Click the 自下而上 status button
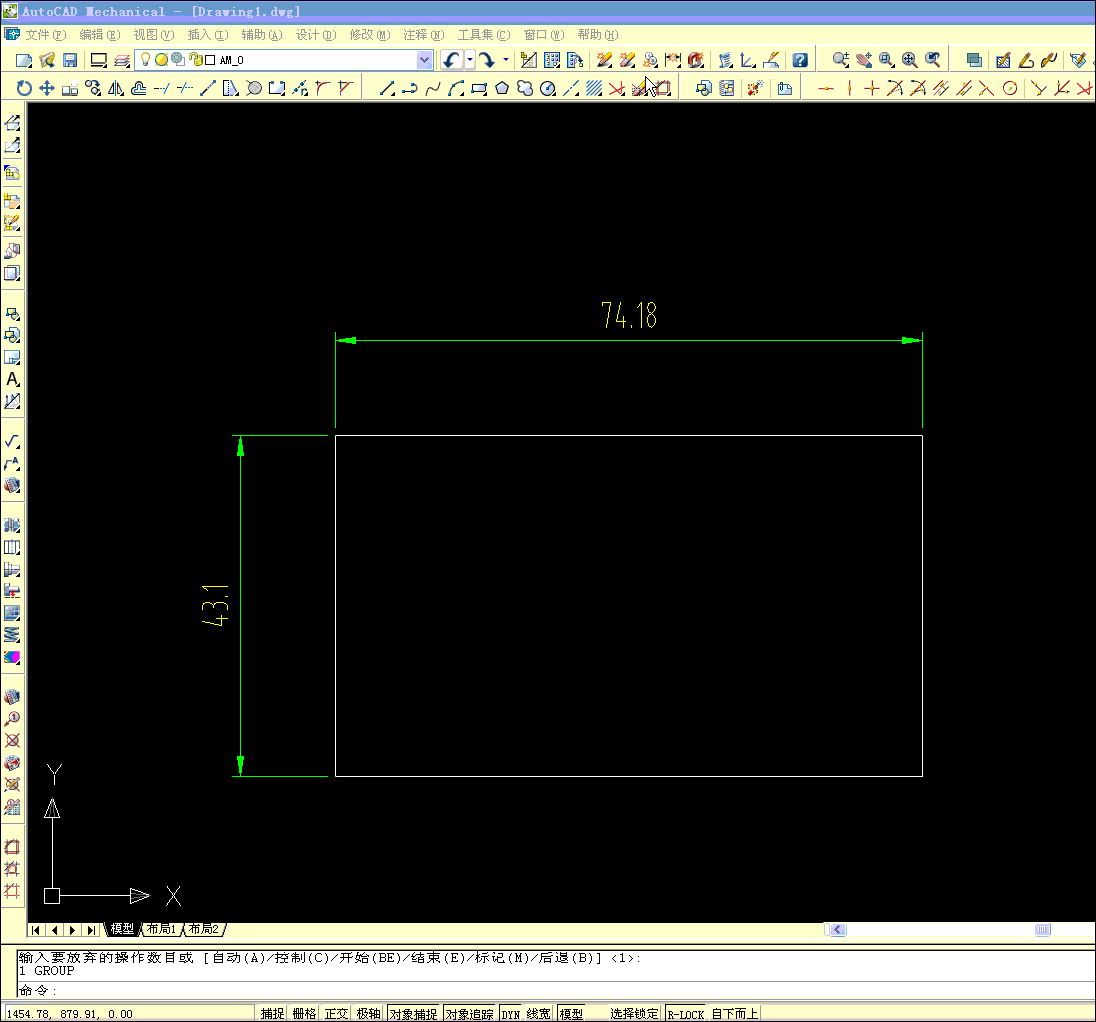1096x1022 pixels. click(x=735, y=1014)
